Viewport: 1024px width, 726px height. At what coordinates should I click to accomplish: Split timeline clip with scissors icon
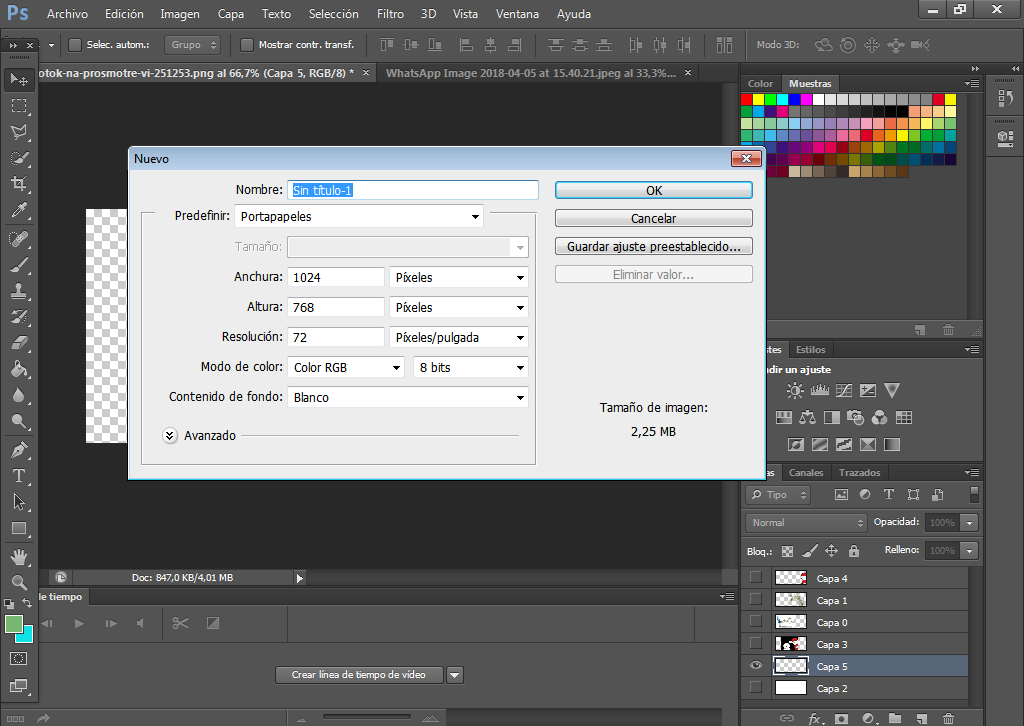pyautogui.click(x=180, y=623)
